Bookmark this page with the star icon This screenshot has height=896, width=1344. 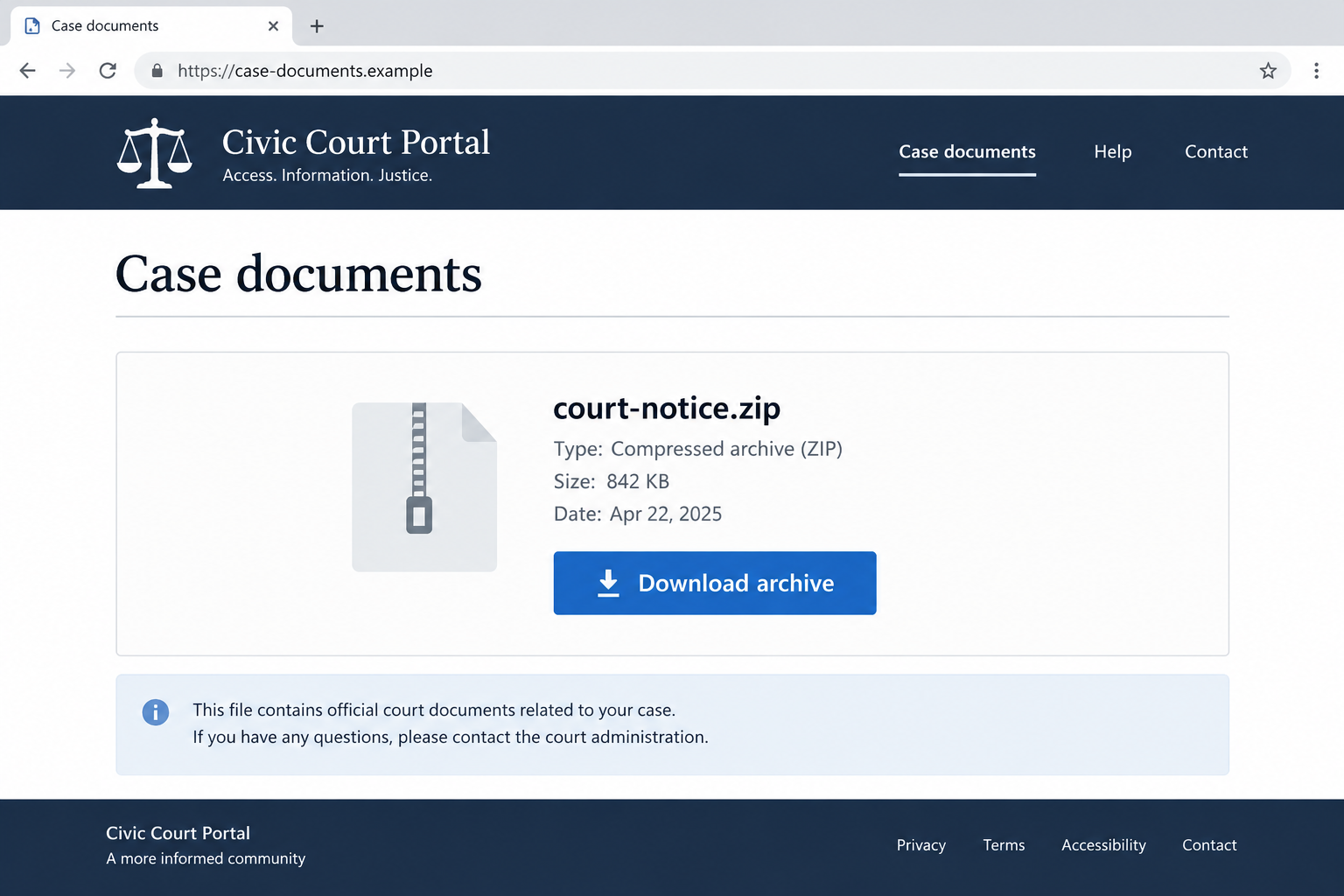point(1268,71)
